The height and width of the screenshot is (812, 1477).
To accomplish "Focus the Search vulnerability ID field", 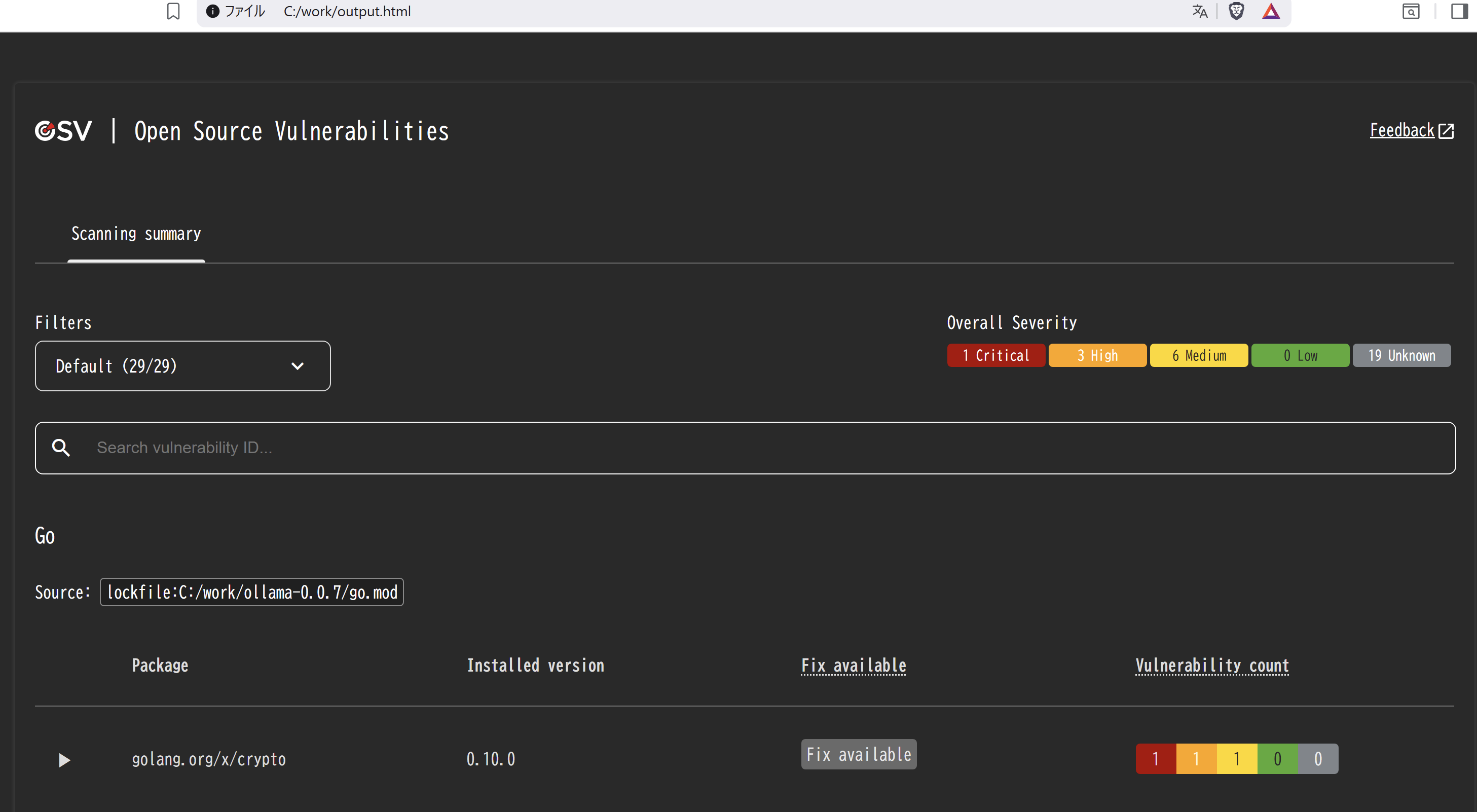I will [746, 448].
